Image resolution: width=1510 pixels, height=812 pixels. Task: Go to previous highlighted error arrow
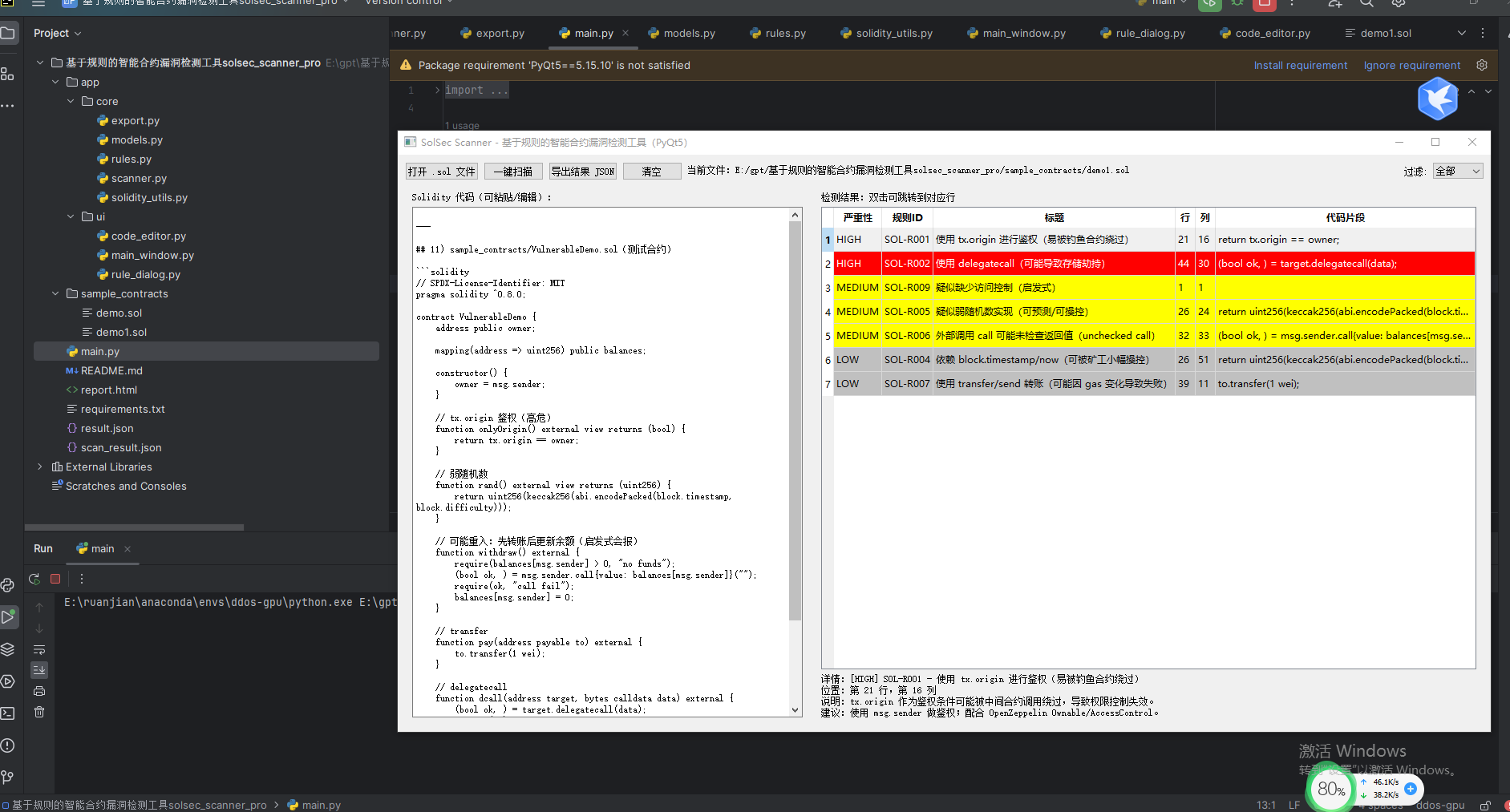click(1472, 91)
